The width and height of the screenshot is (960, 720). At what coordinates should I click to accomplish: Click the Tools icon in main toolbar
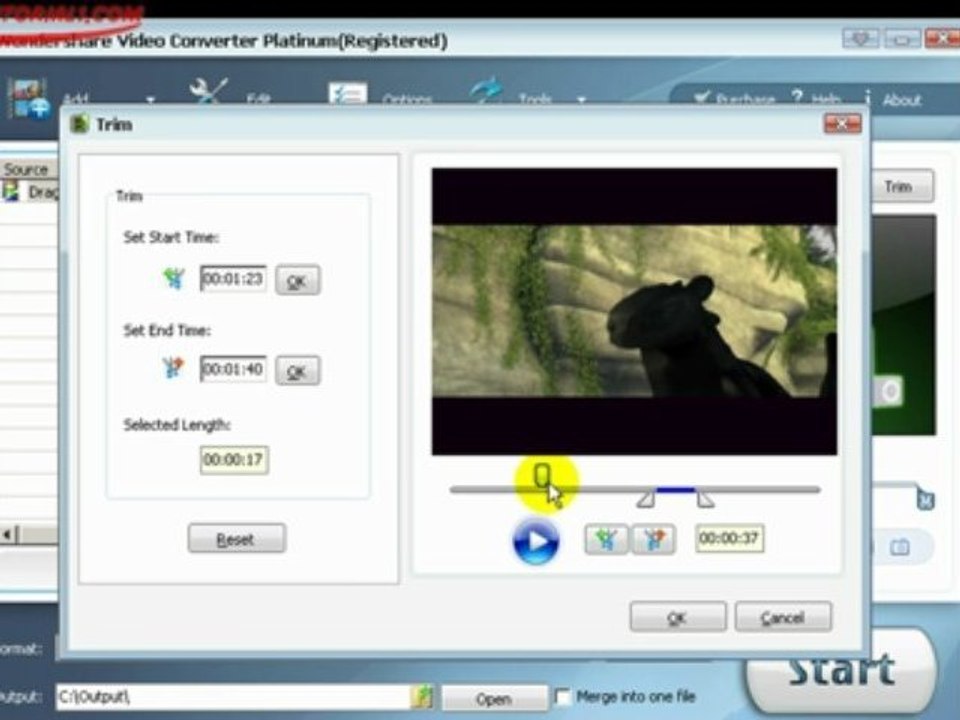click(x=487, y=92)
